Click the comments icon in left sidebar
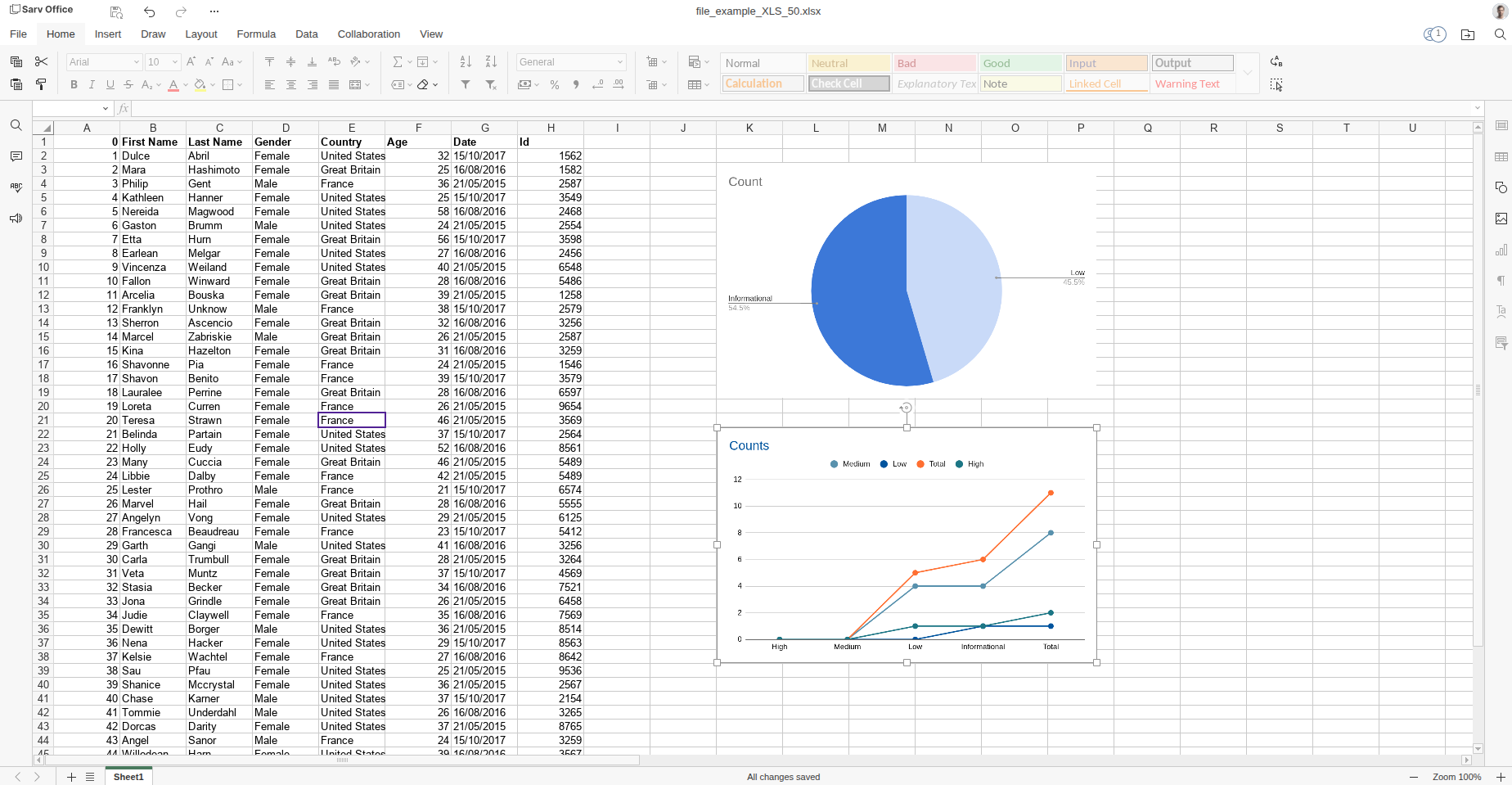Image resolution: width=1512 pixels, height=785 pixels. [x=16, y=156]
